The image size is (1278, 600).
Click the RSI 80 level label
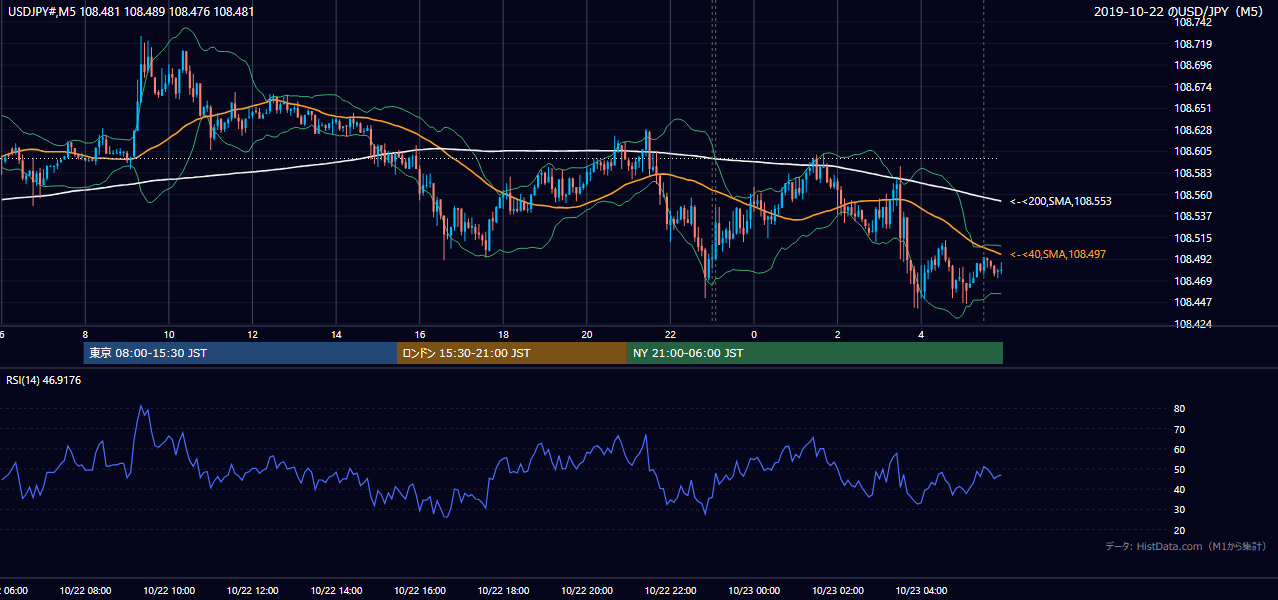1180,409
